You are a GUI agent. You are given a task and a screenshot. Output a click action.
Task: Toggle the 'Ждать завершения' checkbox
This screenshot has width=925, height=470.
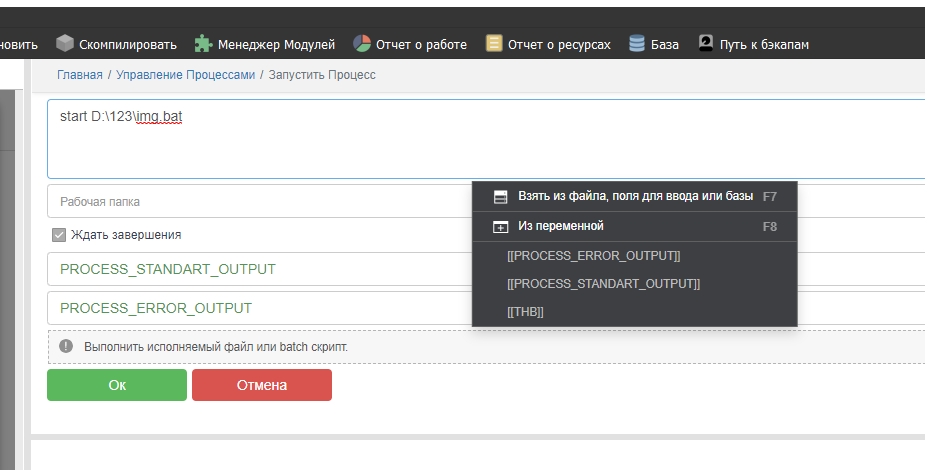tap(59, 235)
